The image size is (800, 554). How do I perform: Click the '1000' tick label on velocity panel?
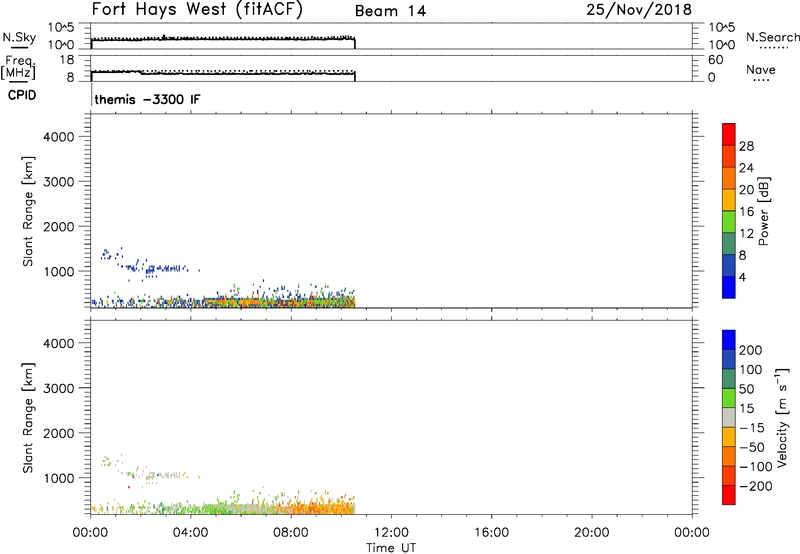pos(59,478)
